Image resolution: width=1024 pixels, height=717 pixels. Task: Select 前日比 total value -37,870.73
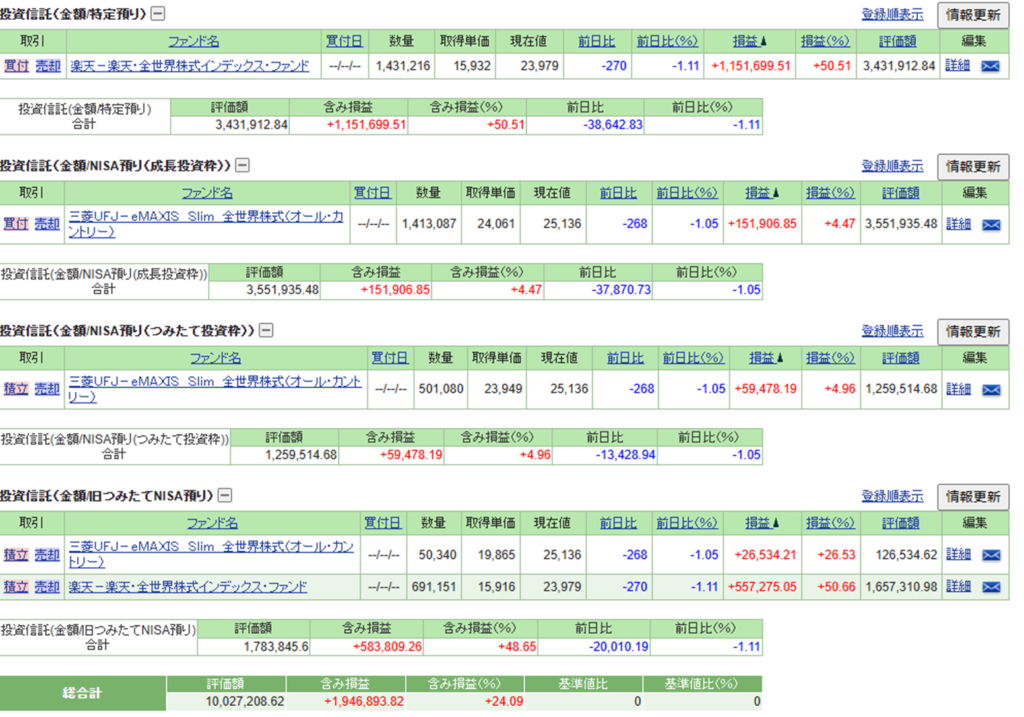point(621,289)
